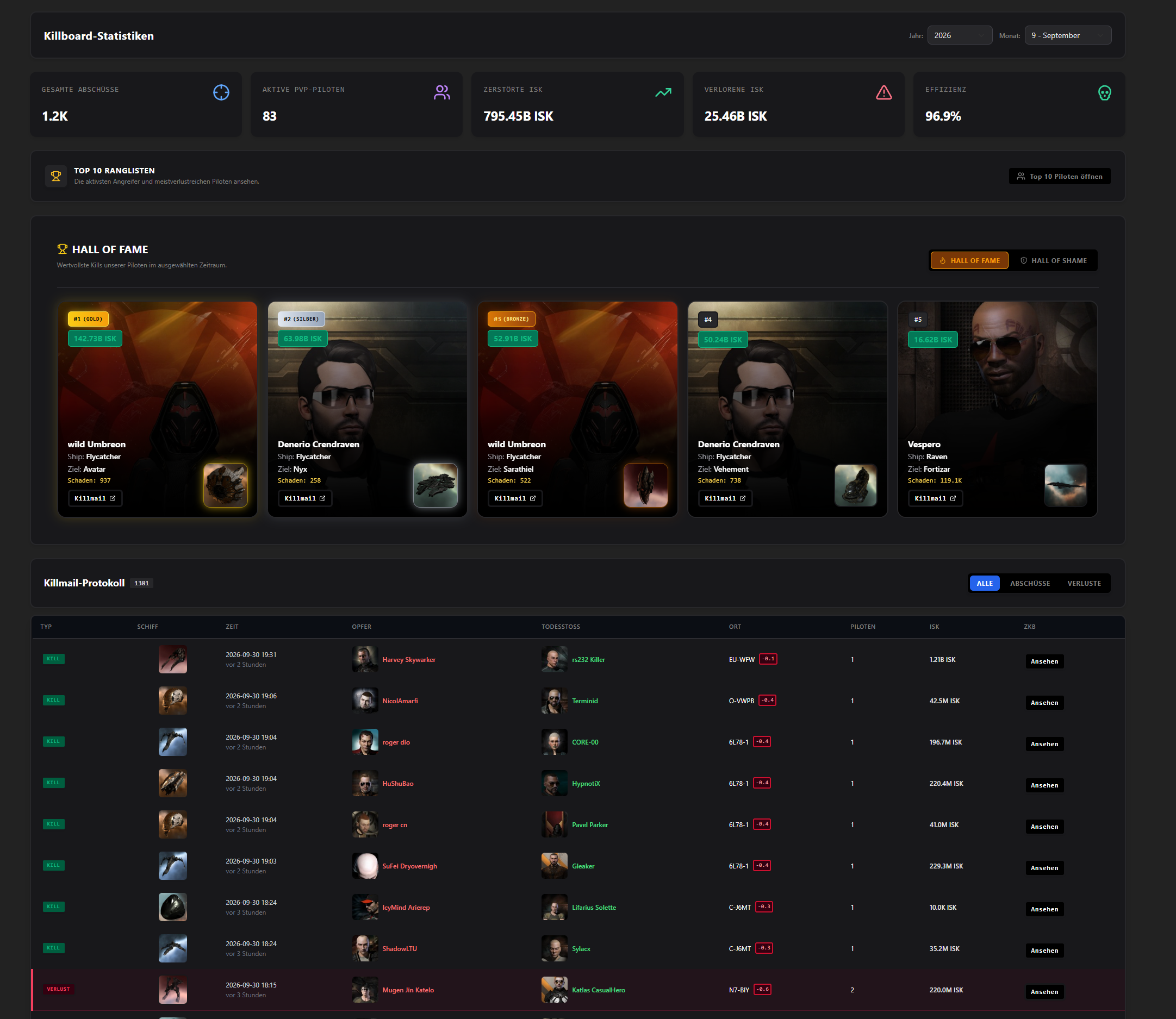
Task: Open the Monat 9 - September dropdown
Action: (x=1068, y=35)
